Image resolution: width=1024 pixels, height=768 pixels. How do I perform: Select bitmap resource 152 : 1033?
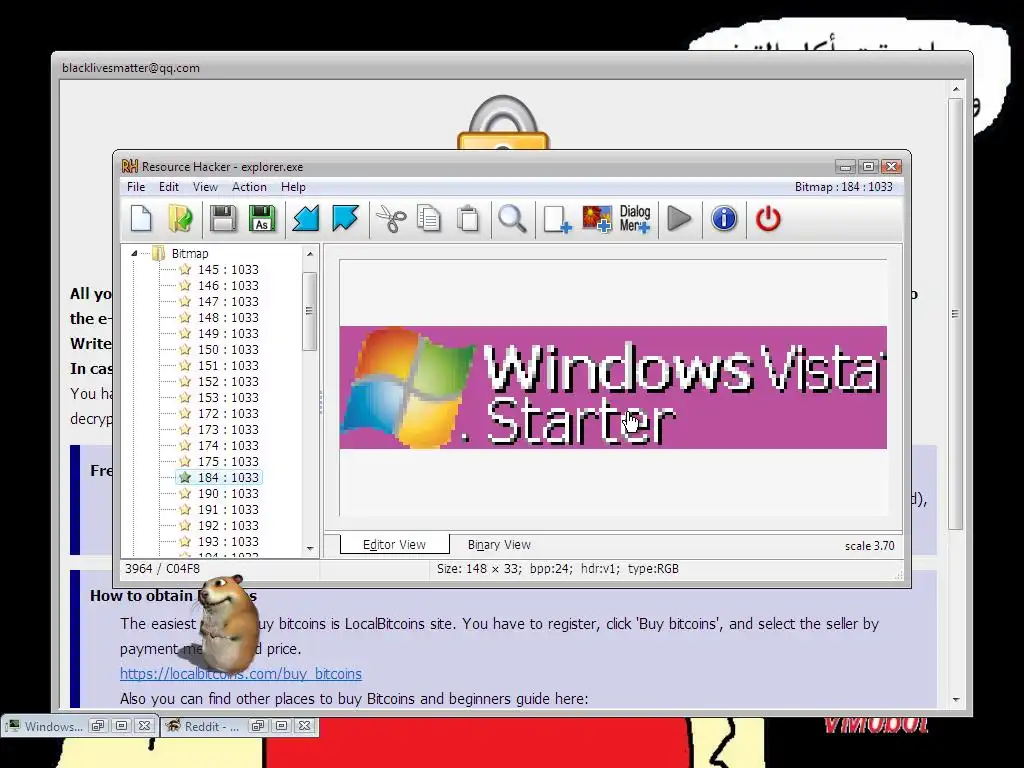pyautogui.click(x=228, y=381)
